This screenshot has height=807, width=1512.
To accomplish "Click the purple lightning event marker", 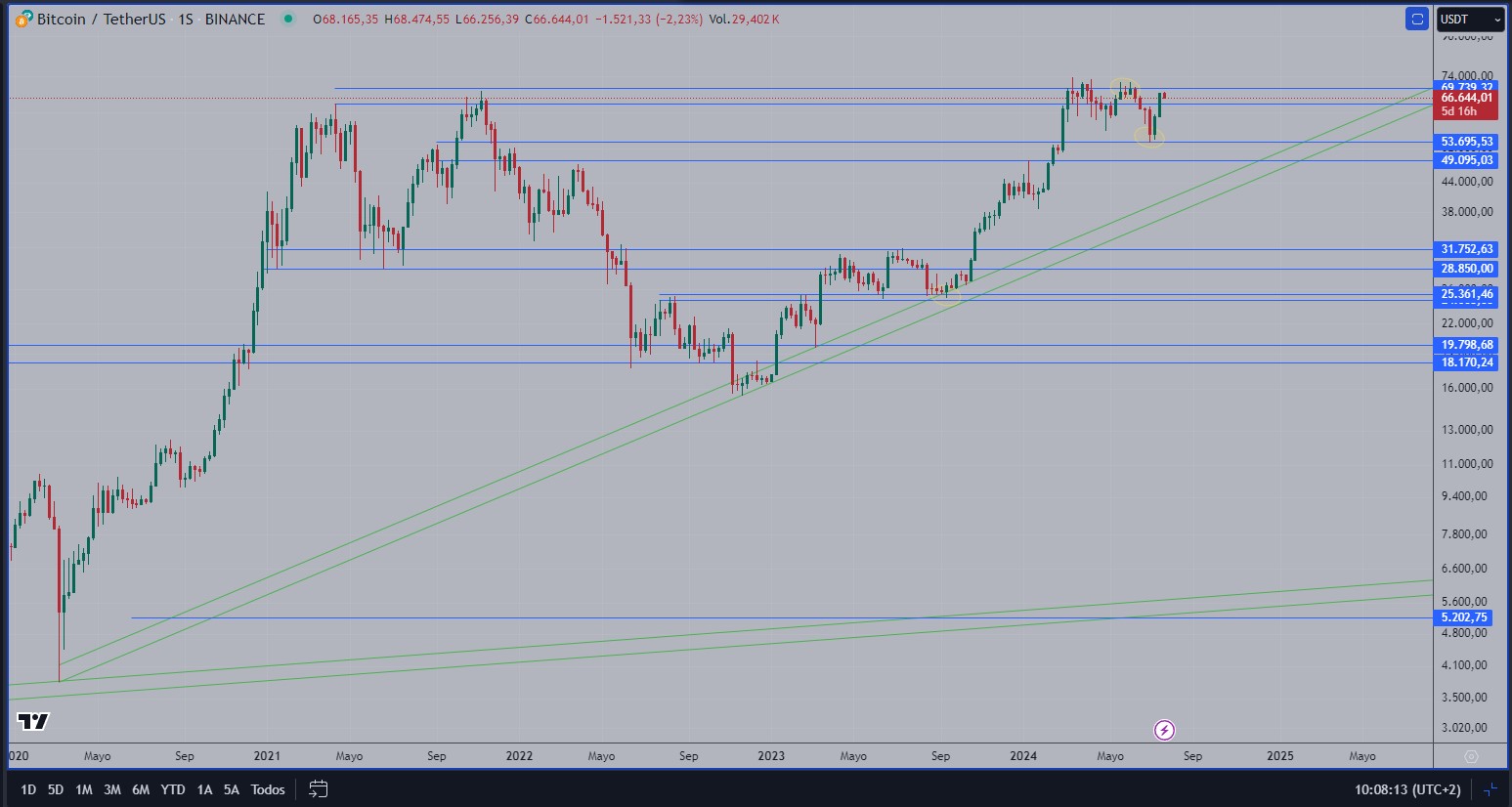I will [1164, 730].
